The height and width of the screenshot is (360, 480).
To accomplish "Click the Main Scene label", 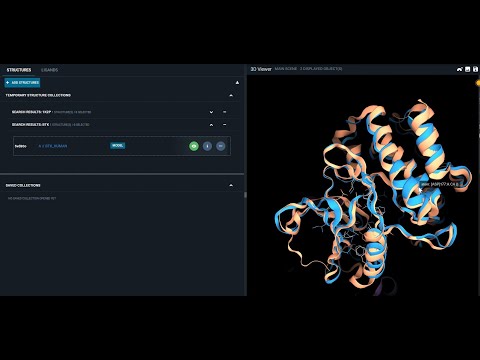I will [x=286, y=69].
